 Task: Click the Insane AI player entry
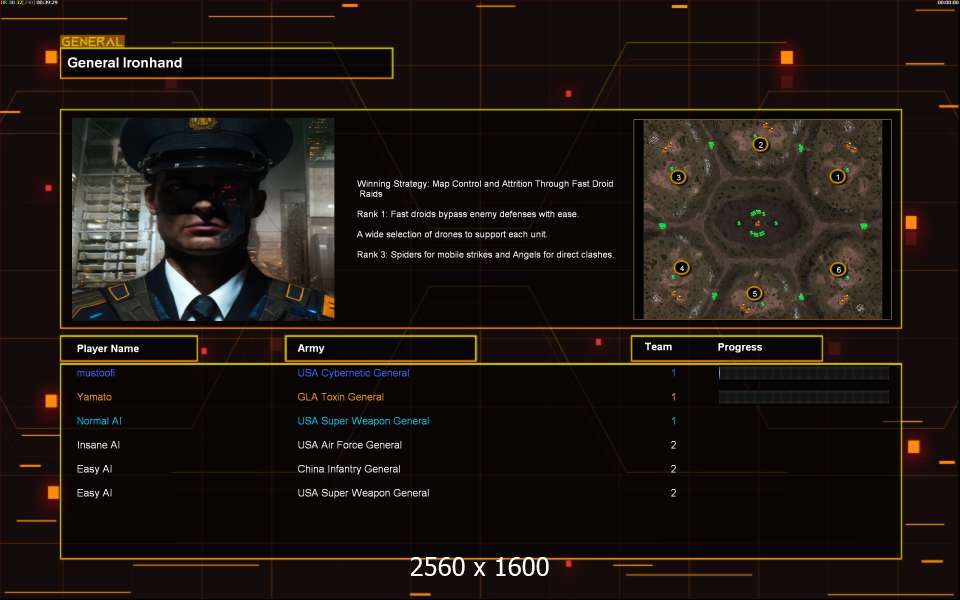pos(98,445)
